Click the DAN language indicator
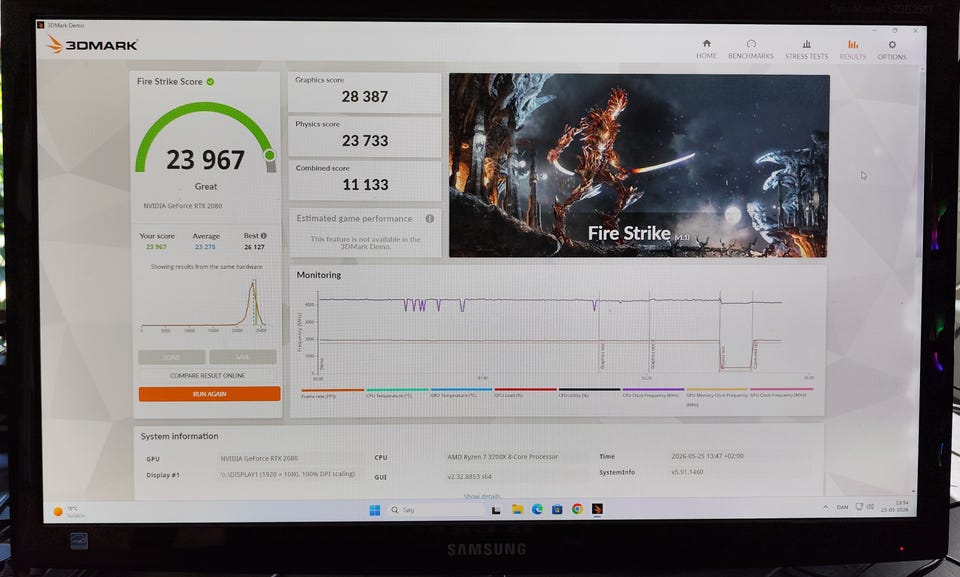The height and width of the screenshot is (577, 960). [x=842, y=507]
